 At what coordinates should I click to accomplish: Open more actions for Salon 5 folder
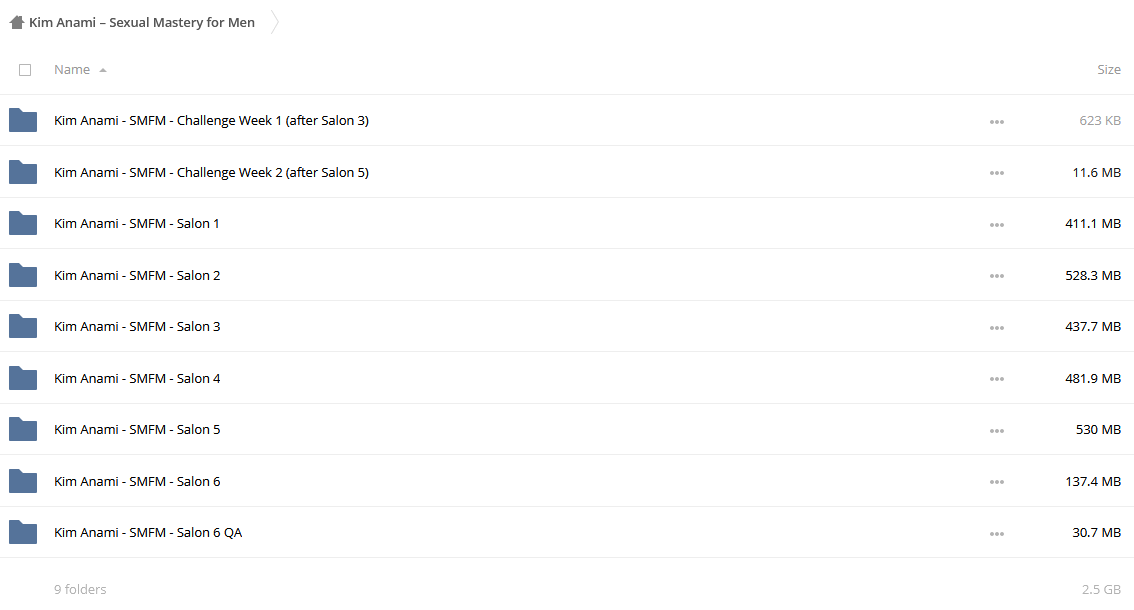[x=997, y=431]
